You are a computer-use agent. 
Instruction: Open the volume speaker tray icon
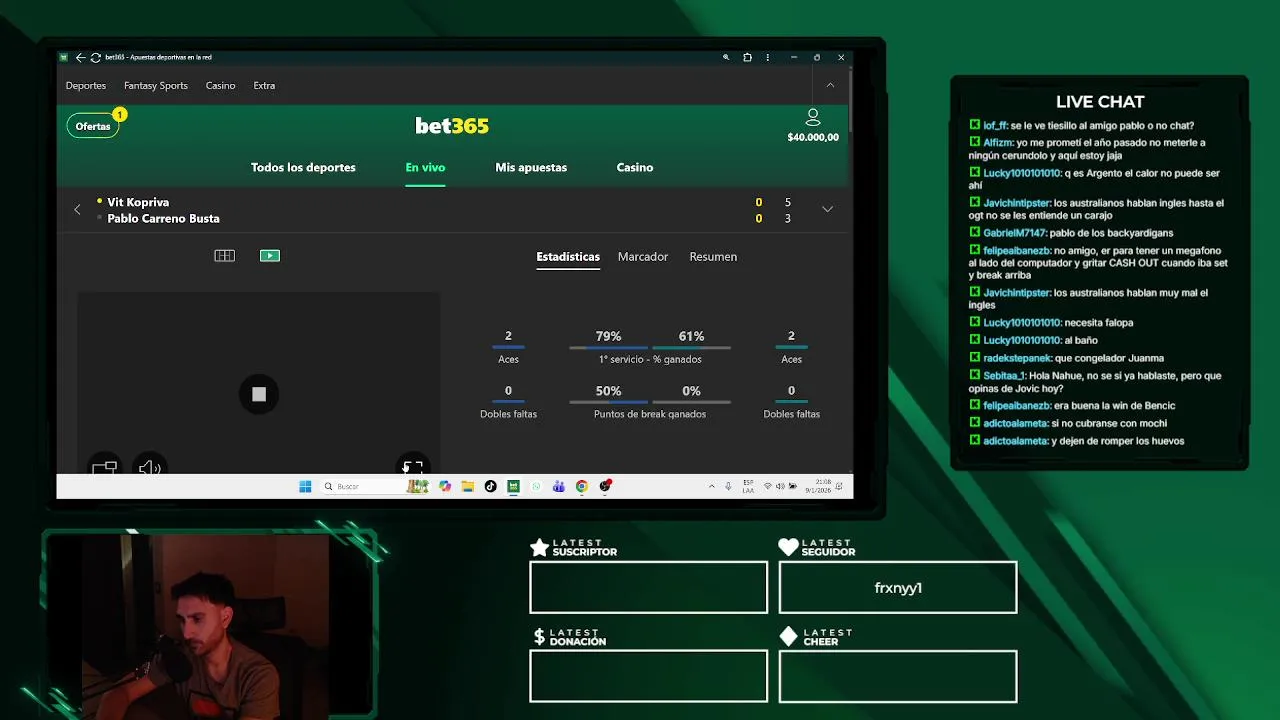click(x=780, y=486)
